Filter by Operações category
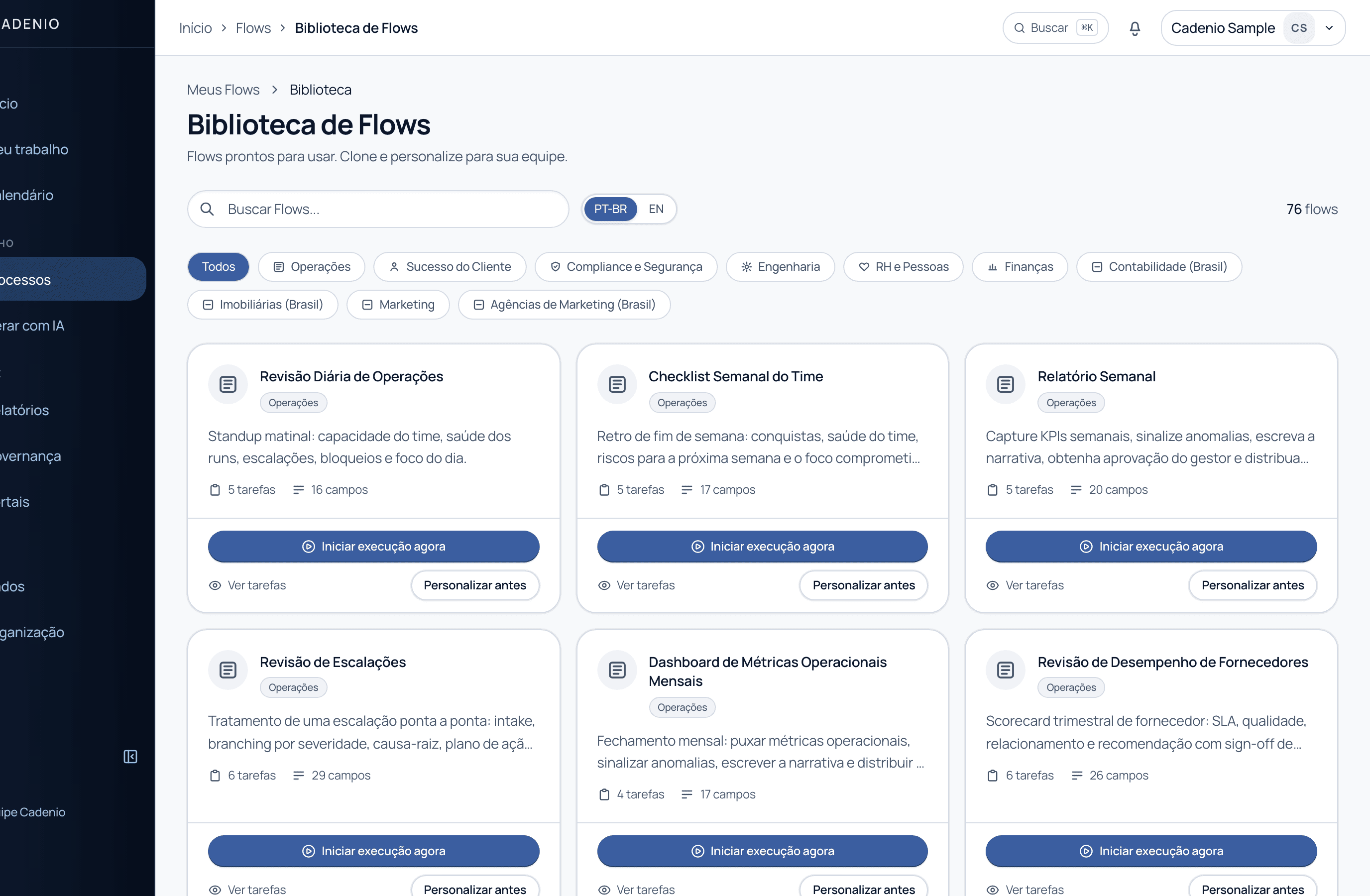 312,266
